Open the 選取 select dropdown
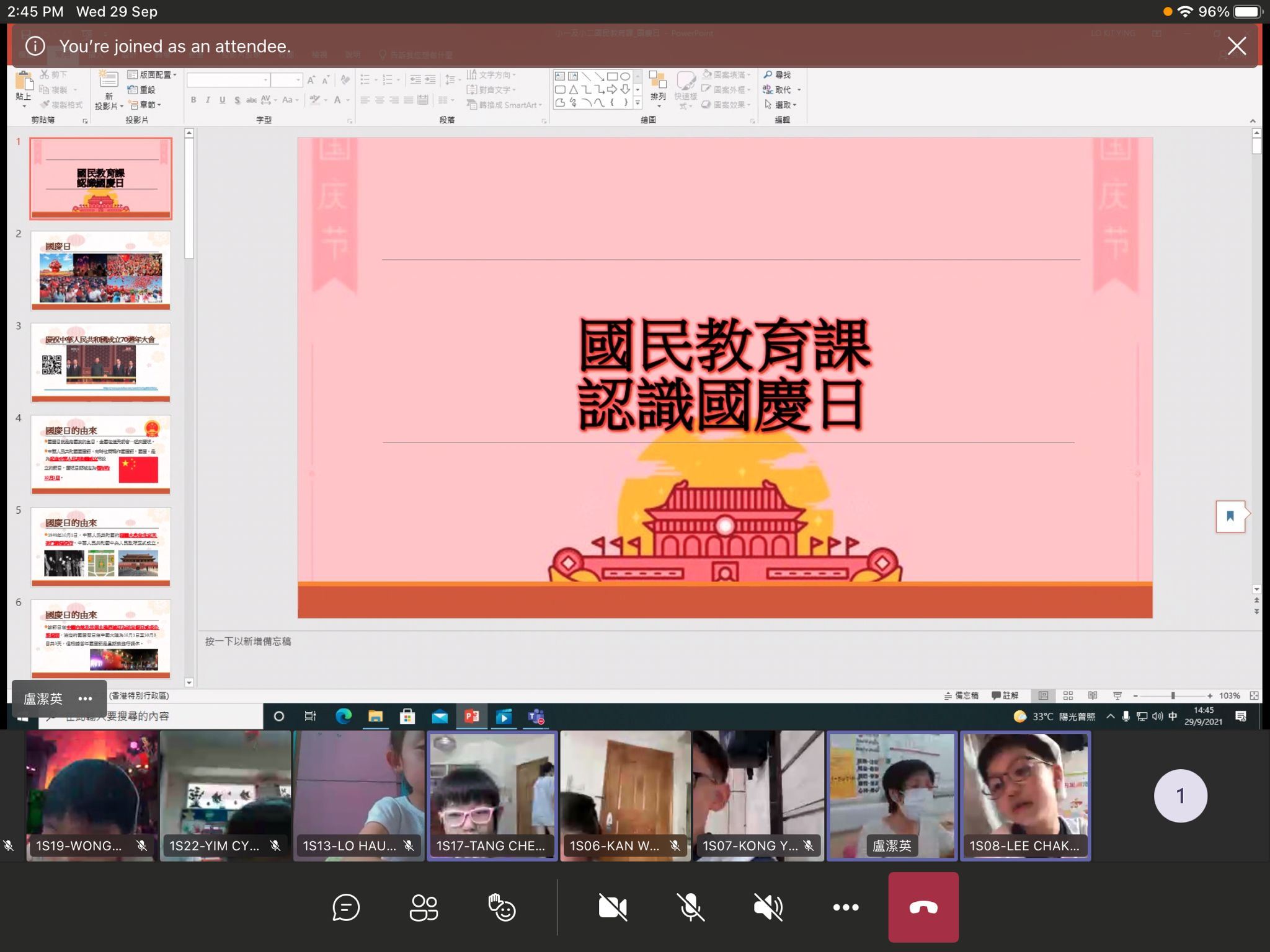The width and height of the screenshot is (1270, 952). (x=781, y=105)
